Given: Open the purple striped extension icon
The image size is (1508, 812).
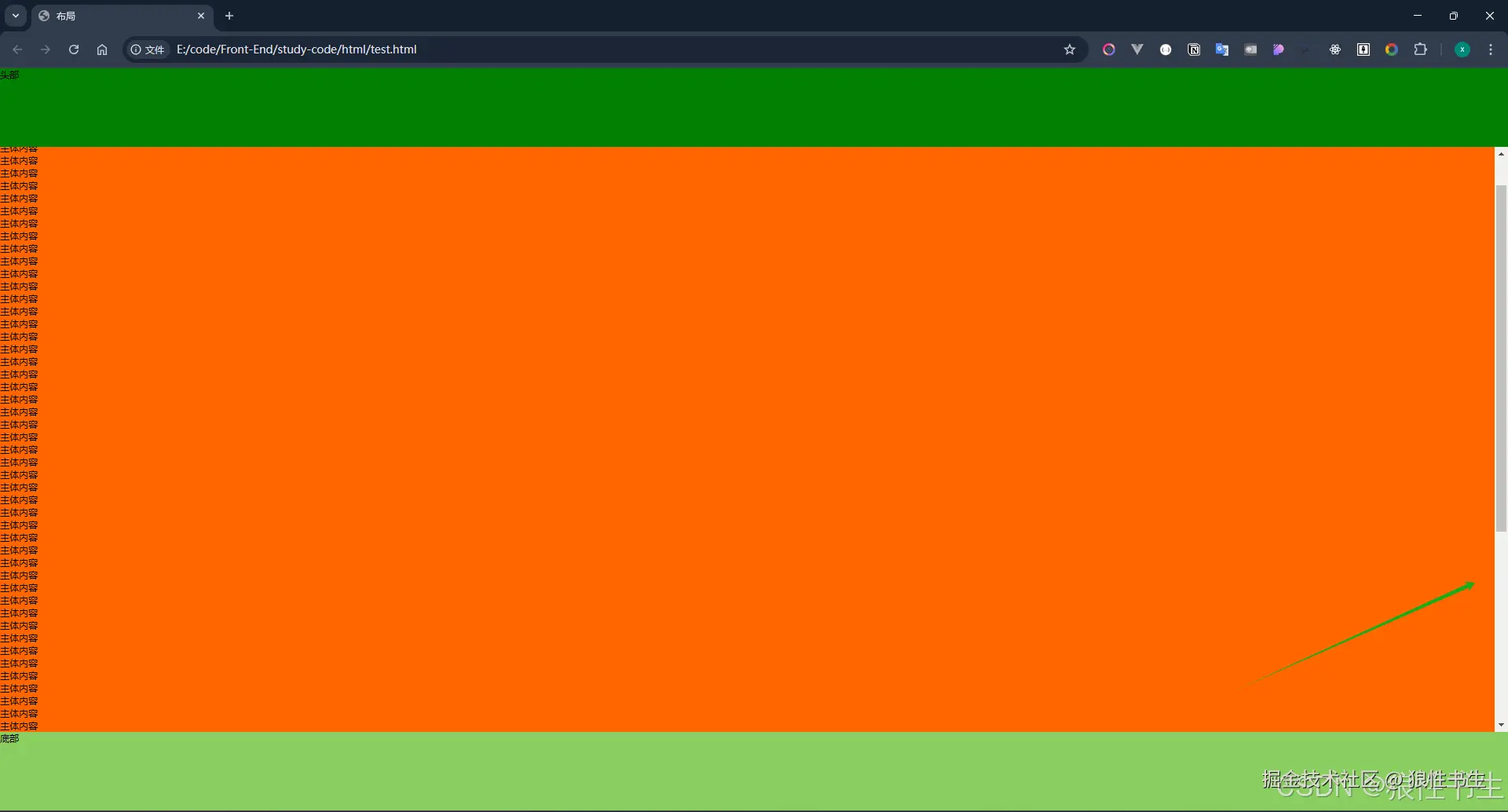Looking at the screenshot, I should pos(1279,49).
